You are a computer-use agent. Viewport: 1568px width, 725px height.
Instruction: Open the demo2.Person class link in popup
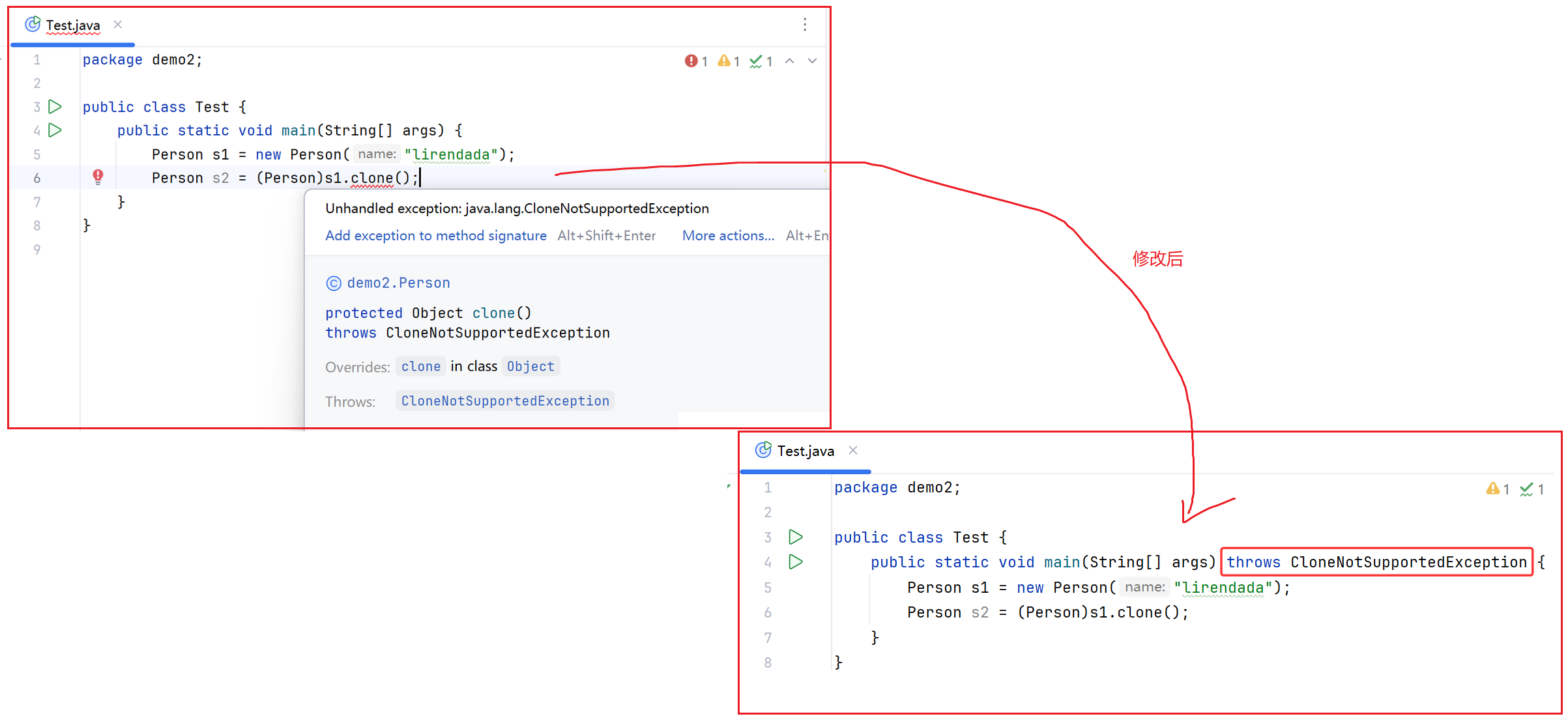pyautogui.click(x=398, y=283)
